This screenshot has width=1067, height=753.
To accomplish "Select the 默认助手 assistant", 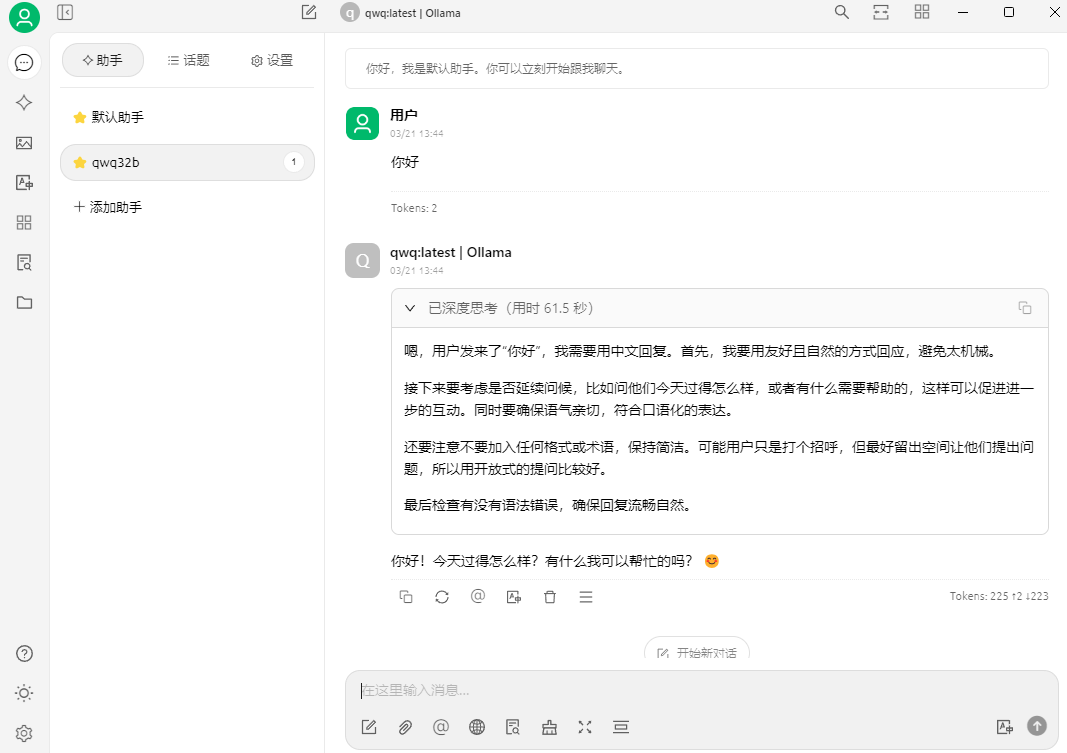I will (x=117, y=117).
